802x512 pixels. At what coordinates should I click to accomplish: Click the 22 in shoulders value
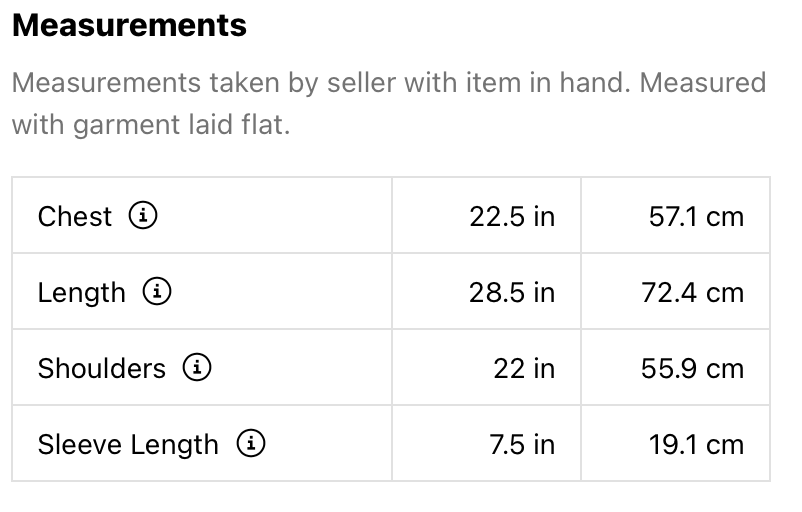pos(524,368)
